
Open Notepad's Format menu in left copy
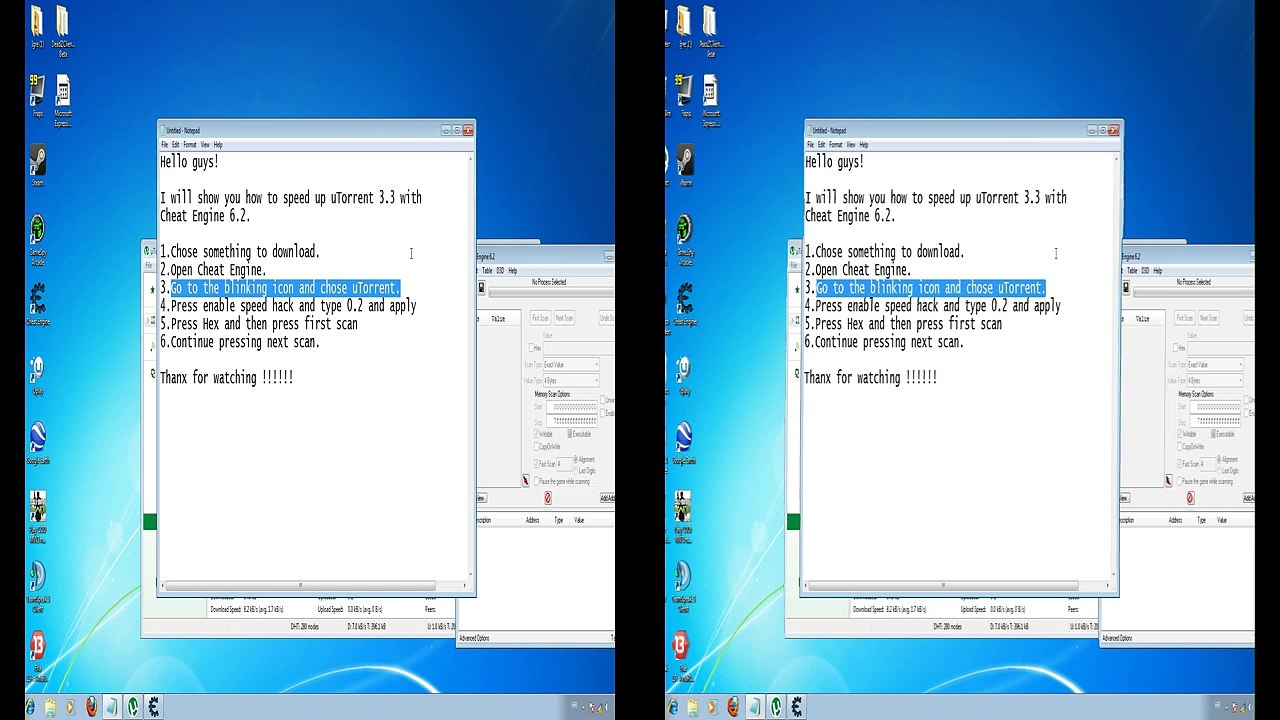189,145
